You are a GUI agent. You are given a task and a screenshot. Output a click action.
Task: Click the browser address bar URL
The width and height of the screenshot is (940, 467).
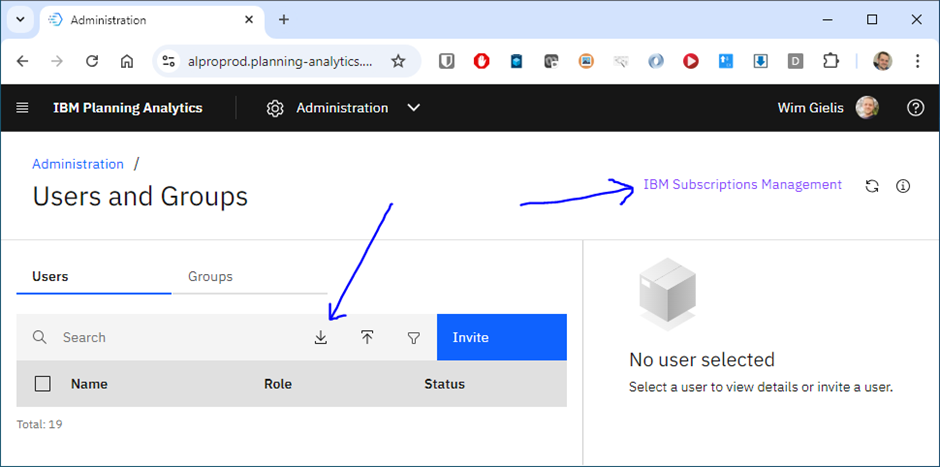click(281, 61)
